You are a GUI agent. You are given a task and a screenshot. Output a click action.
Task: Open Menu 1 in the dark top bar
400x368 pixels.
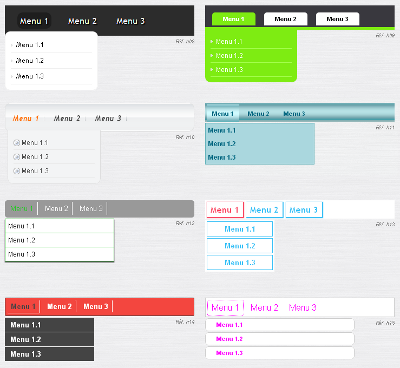coord(34,21)
